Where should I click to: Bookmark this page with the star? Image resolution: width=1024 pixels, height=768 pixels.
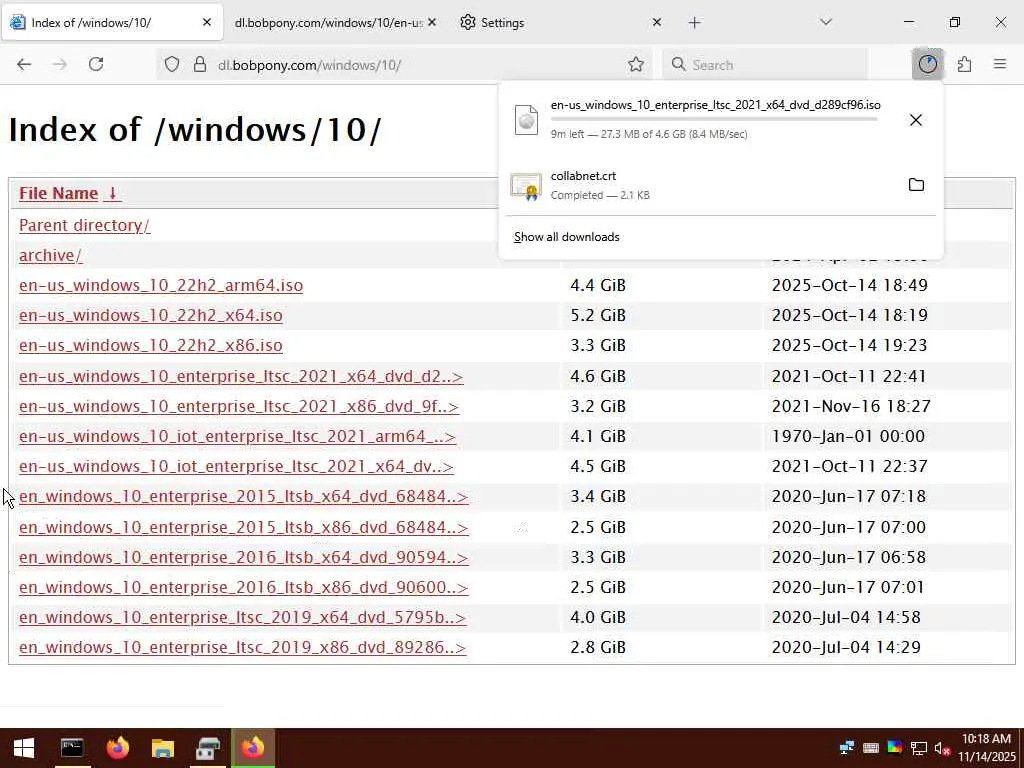point(635,65)
